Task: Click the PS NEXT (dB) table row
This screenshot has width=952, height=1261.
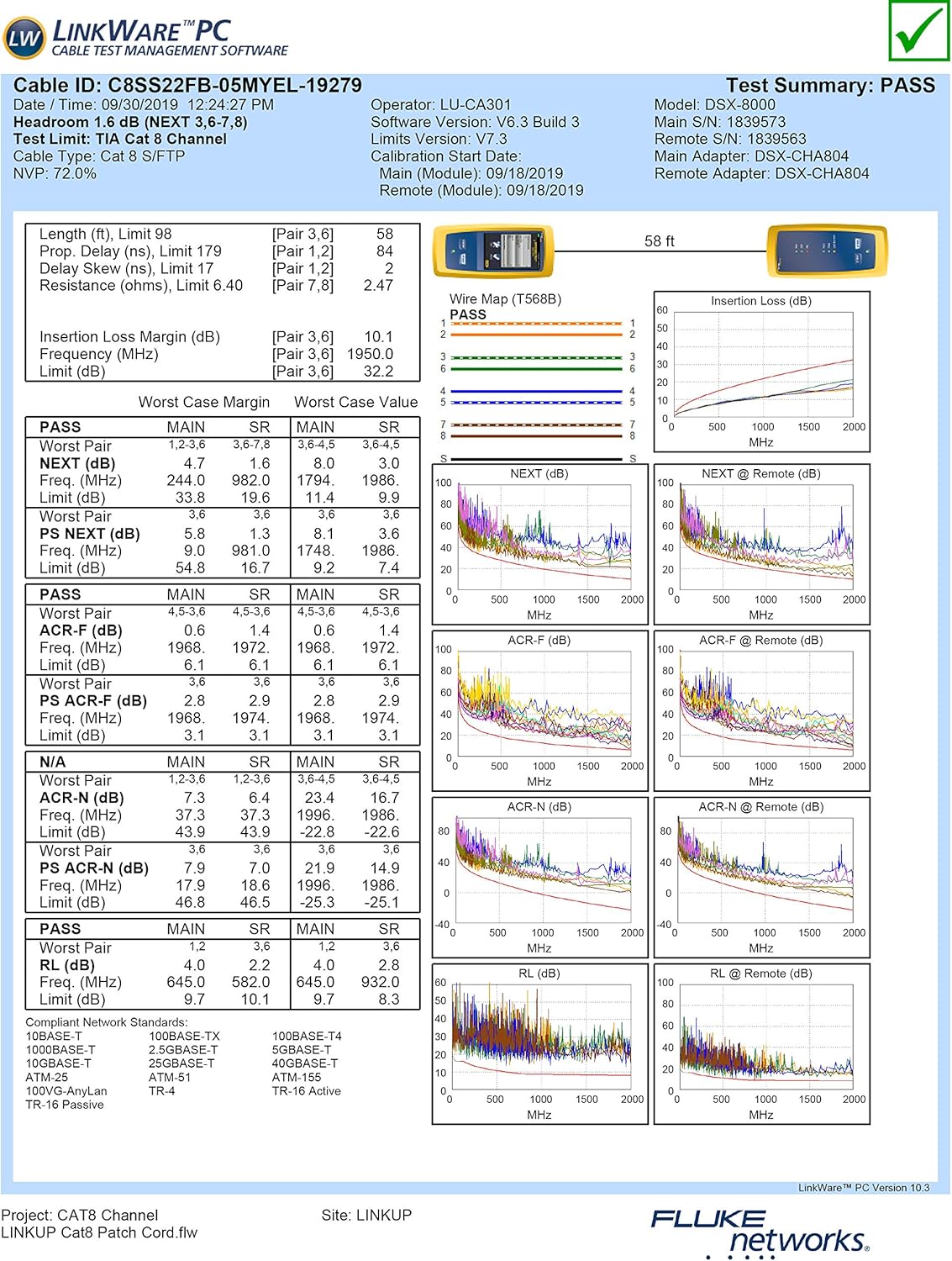Action: point(90,534)
